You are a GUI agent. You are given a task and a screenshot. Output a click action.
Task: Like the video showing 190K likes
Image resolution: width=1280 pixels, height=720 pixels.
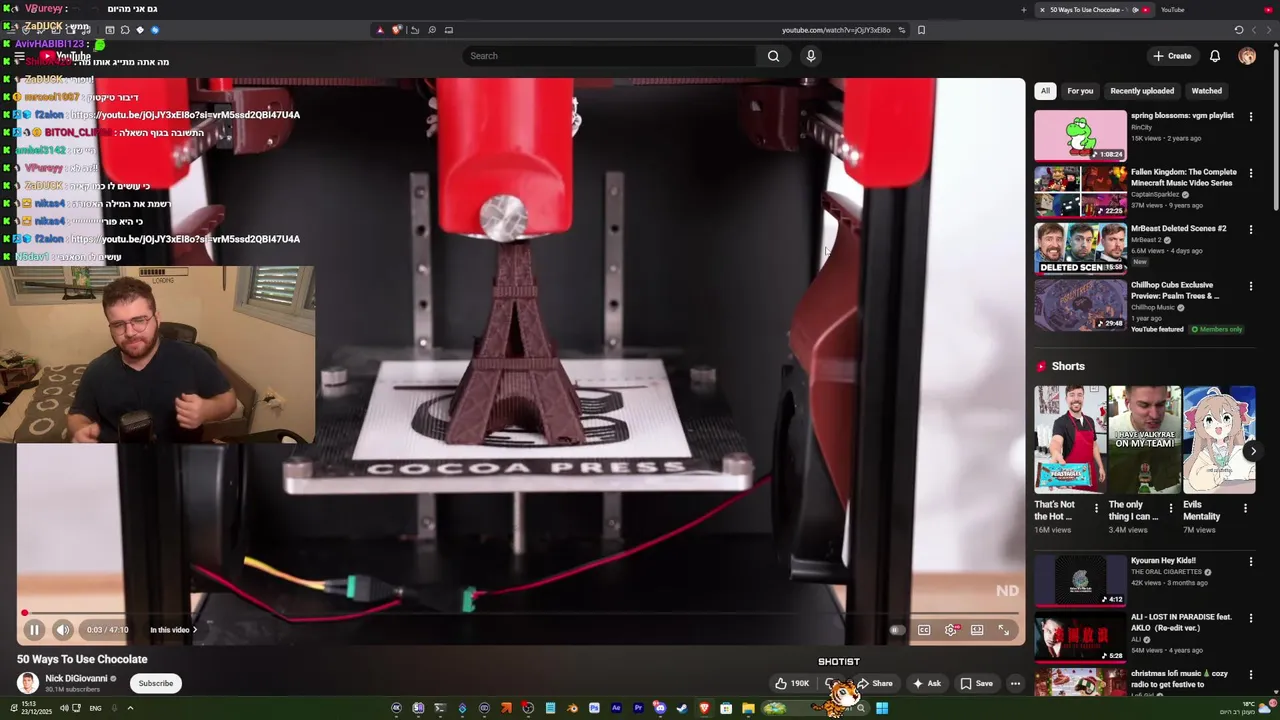tap(792, 684)
